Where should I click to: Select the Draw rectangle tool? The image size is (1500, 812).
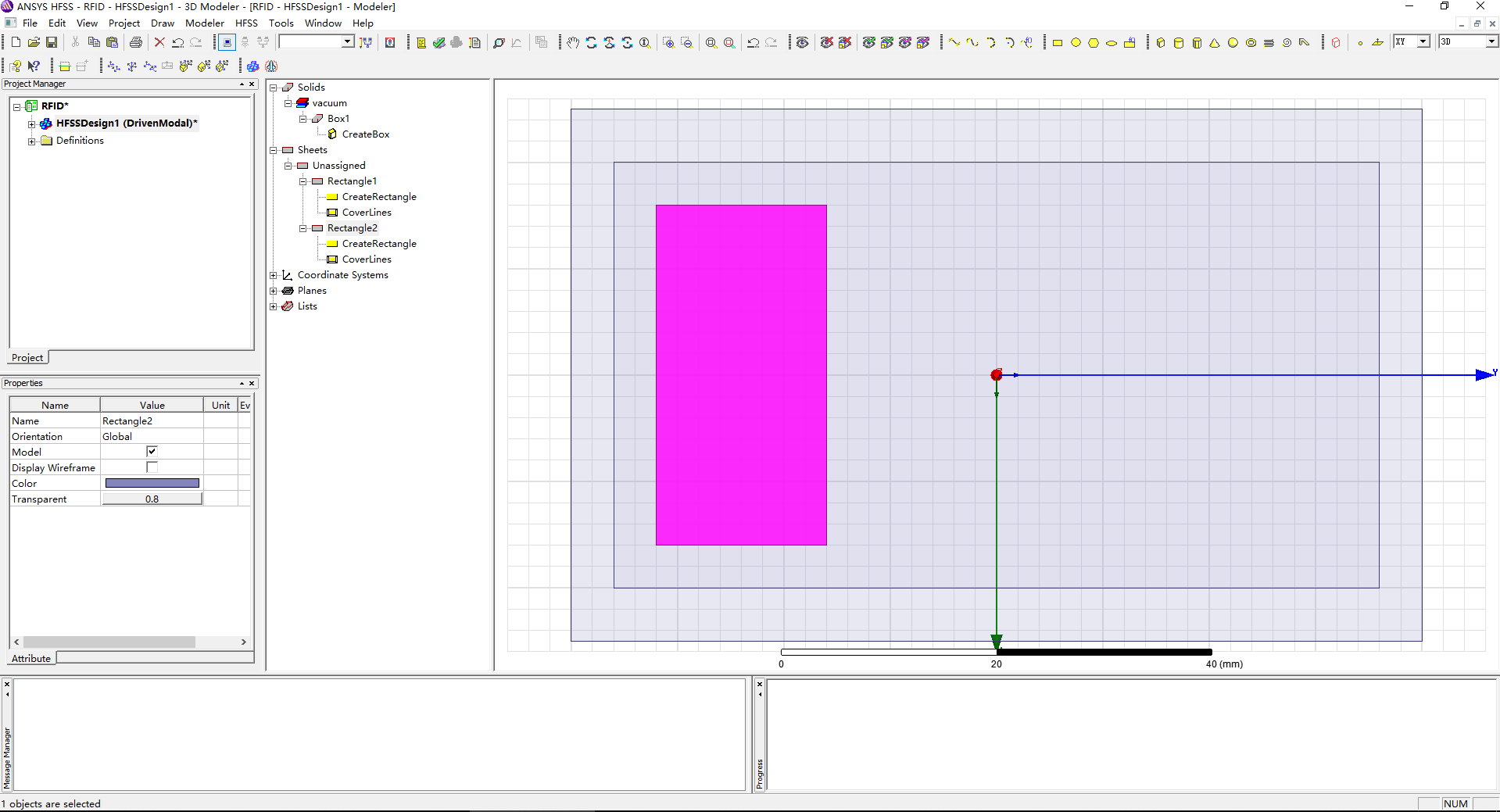(1057, 43)
